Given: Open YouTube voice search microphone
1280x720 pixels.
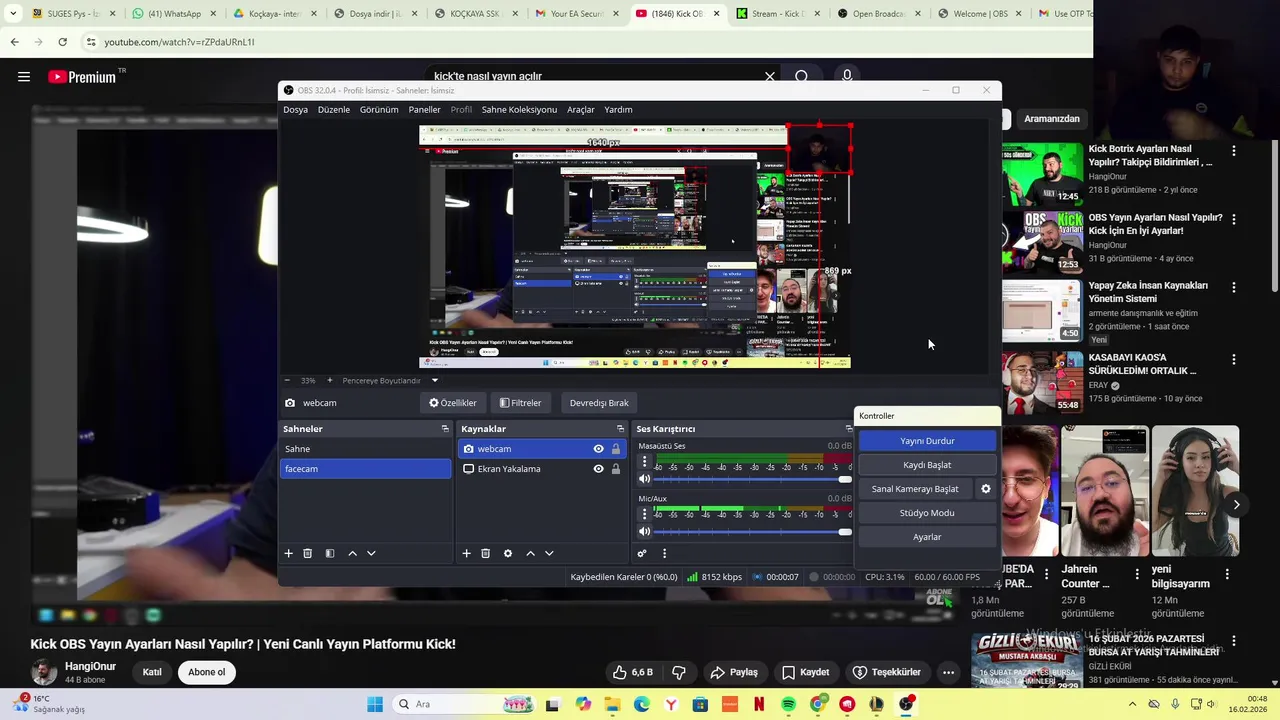Looking at the screenshot, I should (847, 76).
